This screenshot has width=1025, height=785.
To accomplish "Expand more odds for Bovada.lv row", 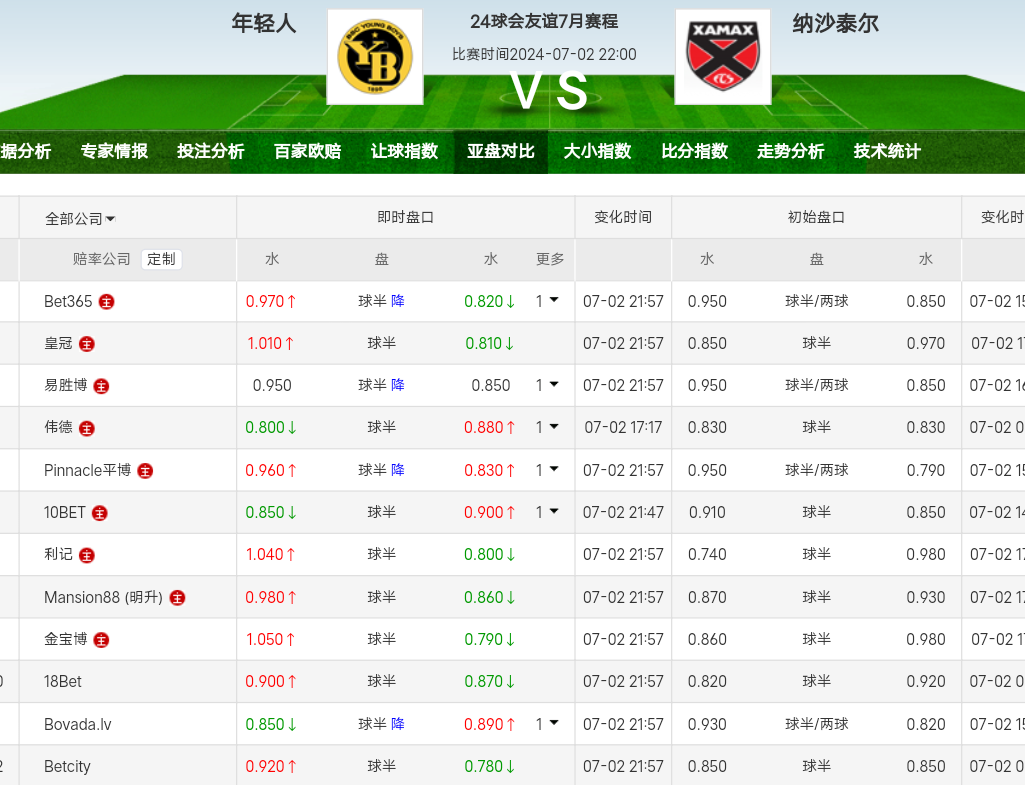I will [547, 724].
